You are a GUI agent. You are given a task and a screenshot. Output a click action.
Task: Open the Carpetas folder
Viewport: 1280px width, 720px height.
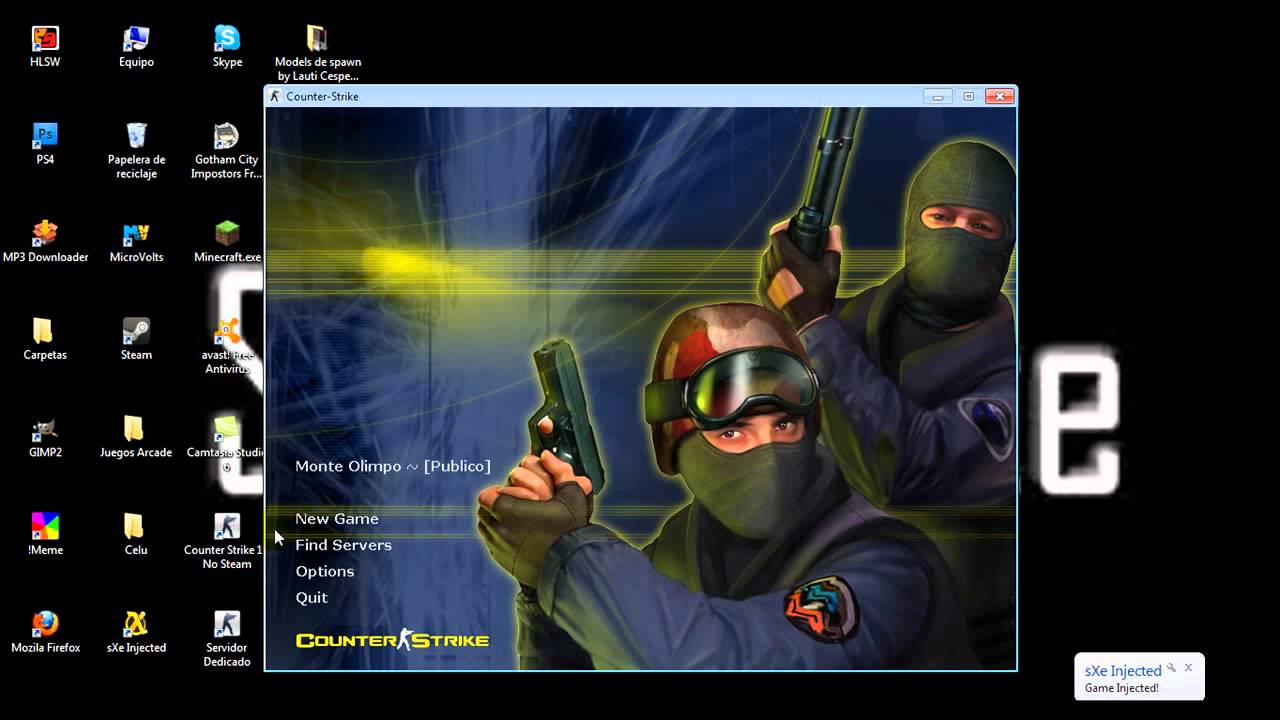click(45, 339)
